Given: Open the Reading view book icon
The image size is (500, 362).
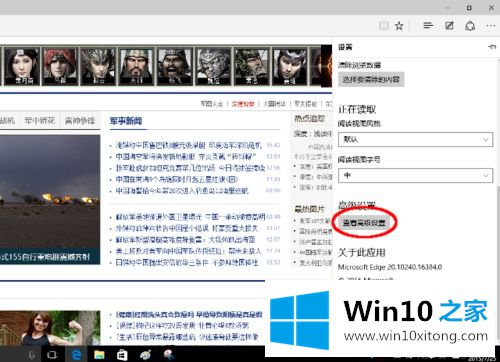Looking at the screenshot, I should (384, 26).
